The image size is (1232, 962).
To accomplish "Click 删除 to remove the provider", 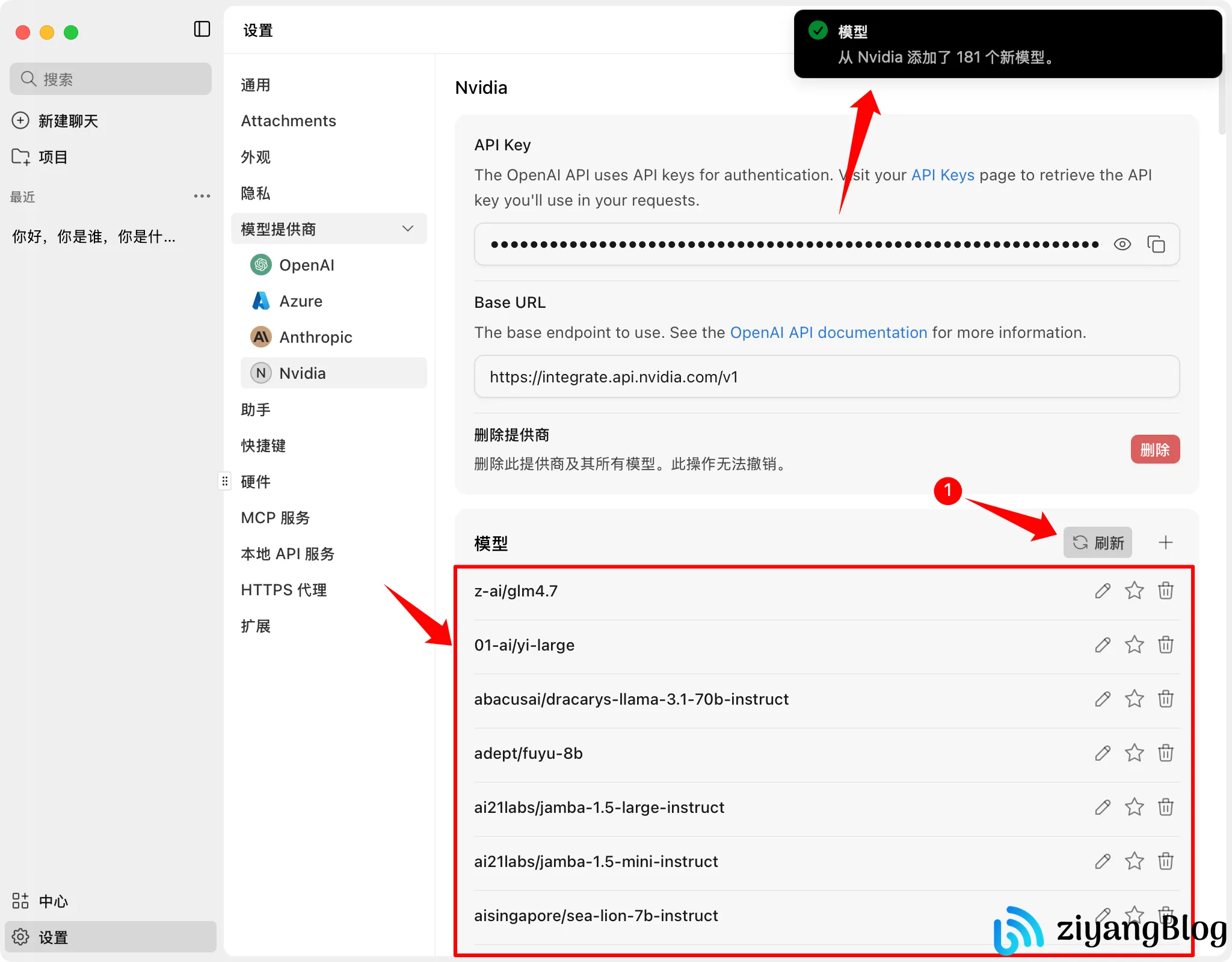I will coord(1155,449).
